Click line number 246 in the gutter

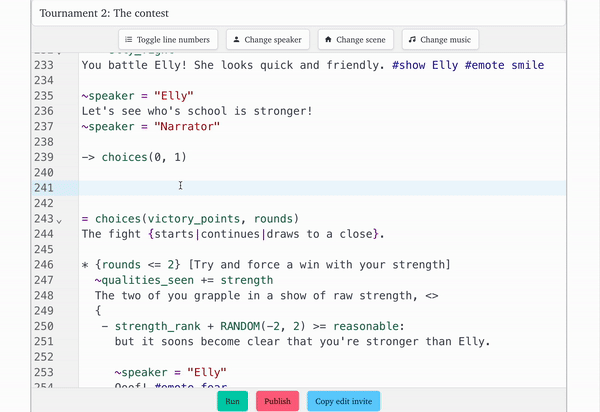(x=43, y=265)
